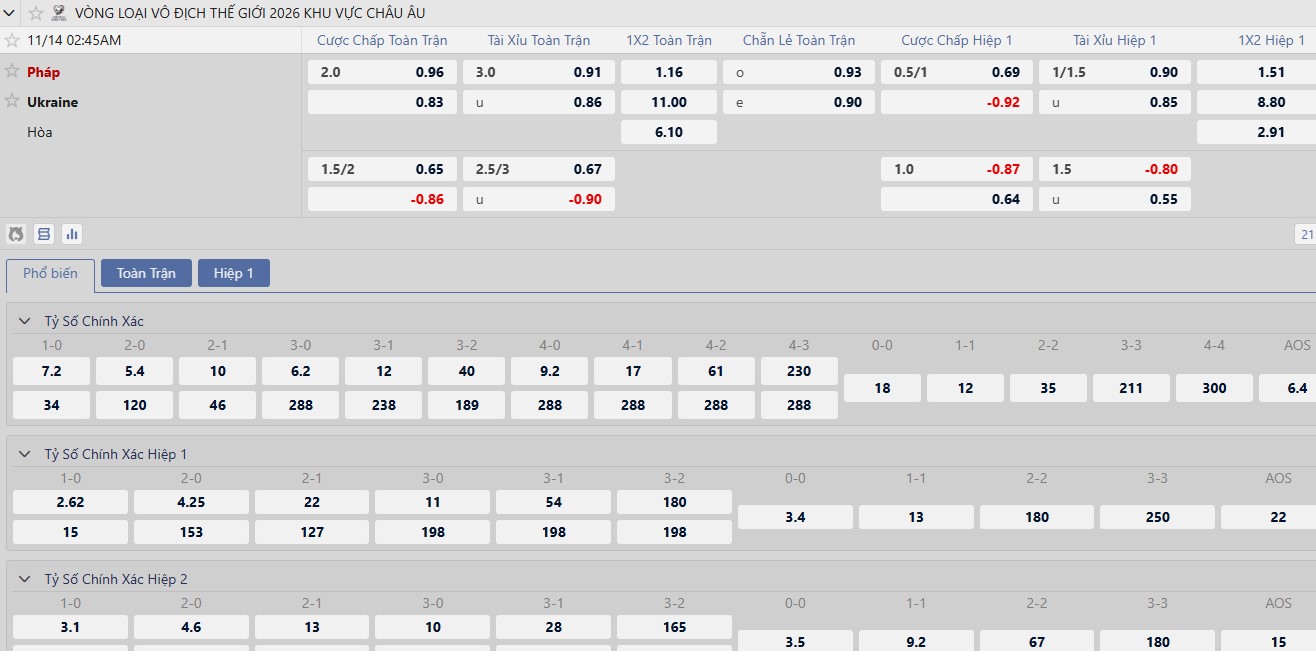Click the leftmost icon in the stats toolbar

tap(16, 234)
